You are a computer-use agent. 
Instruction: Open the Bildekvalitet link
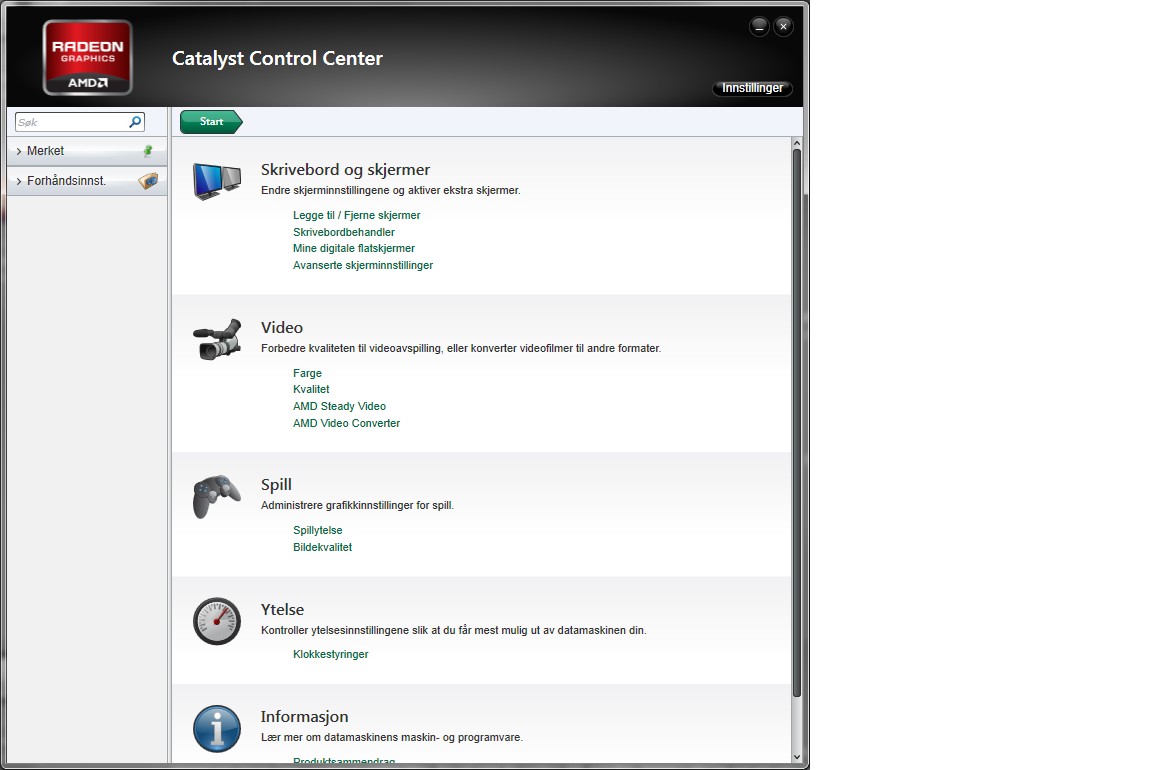(x=323, y=547)
